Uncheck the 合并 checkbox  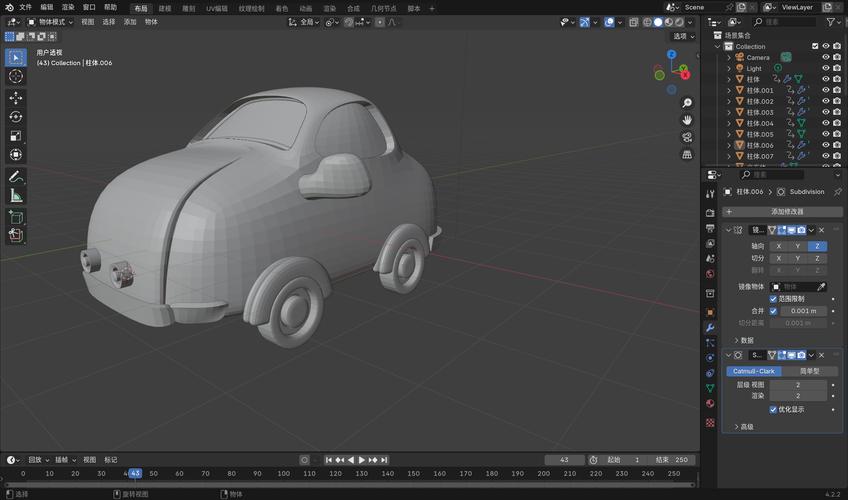tap(773, 311)
